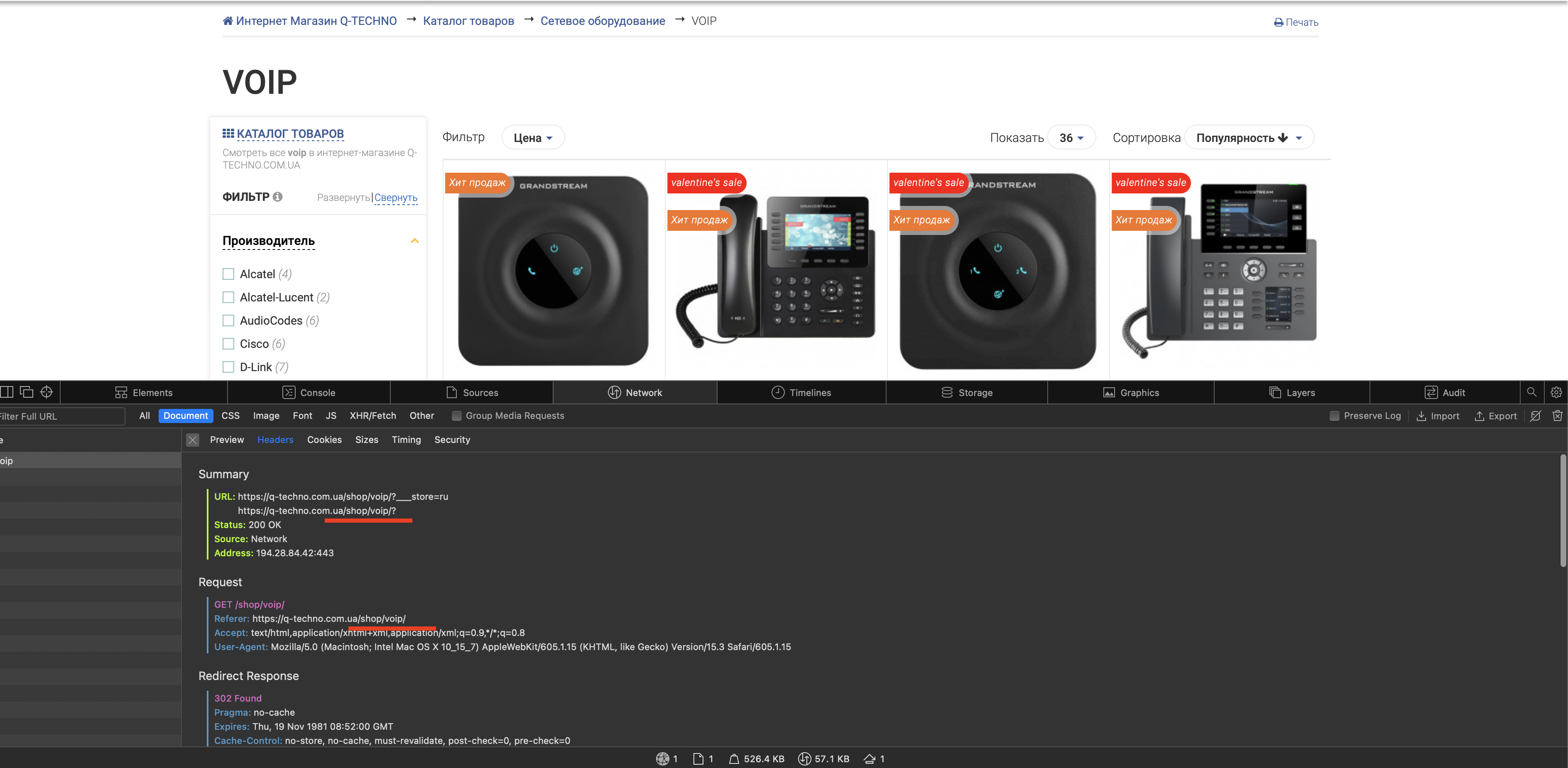Image resolution: width=1568 pixels, height=768 pixels.
Task: Switch to the Network tab
Action: [635, 393]
